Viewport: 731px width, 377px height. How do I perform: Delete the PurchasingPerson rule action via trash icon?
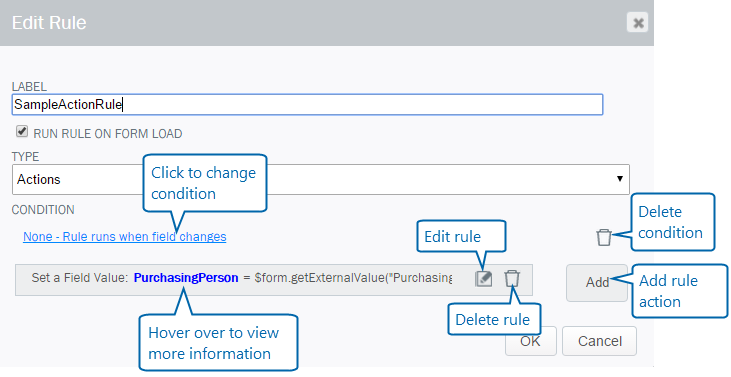pyautogui.click(x=512, y=278)
